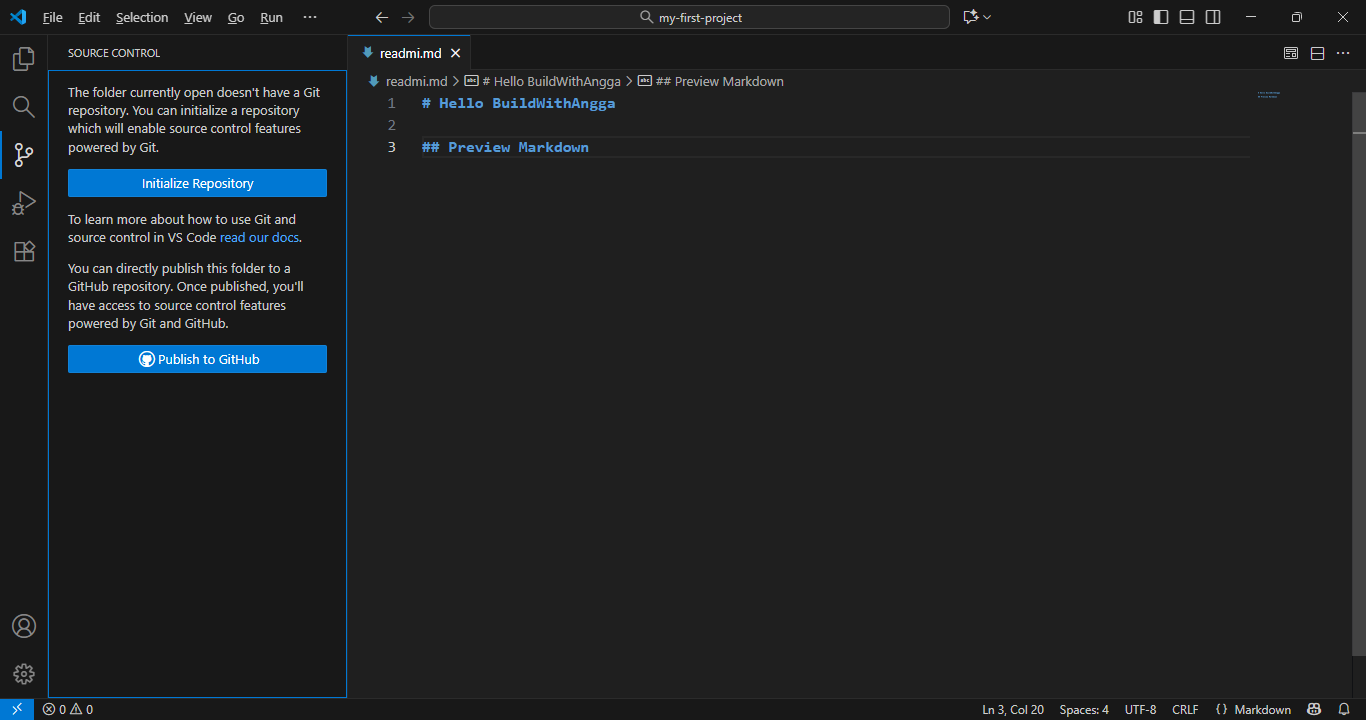Expand the Copilot chat dropdown chevron
The width and height of the screenshot is (1366, 720).
point(988,17)
